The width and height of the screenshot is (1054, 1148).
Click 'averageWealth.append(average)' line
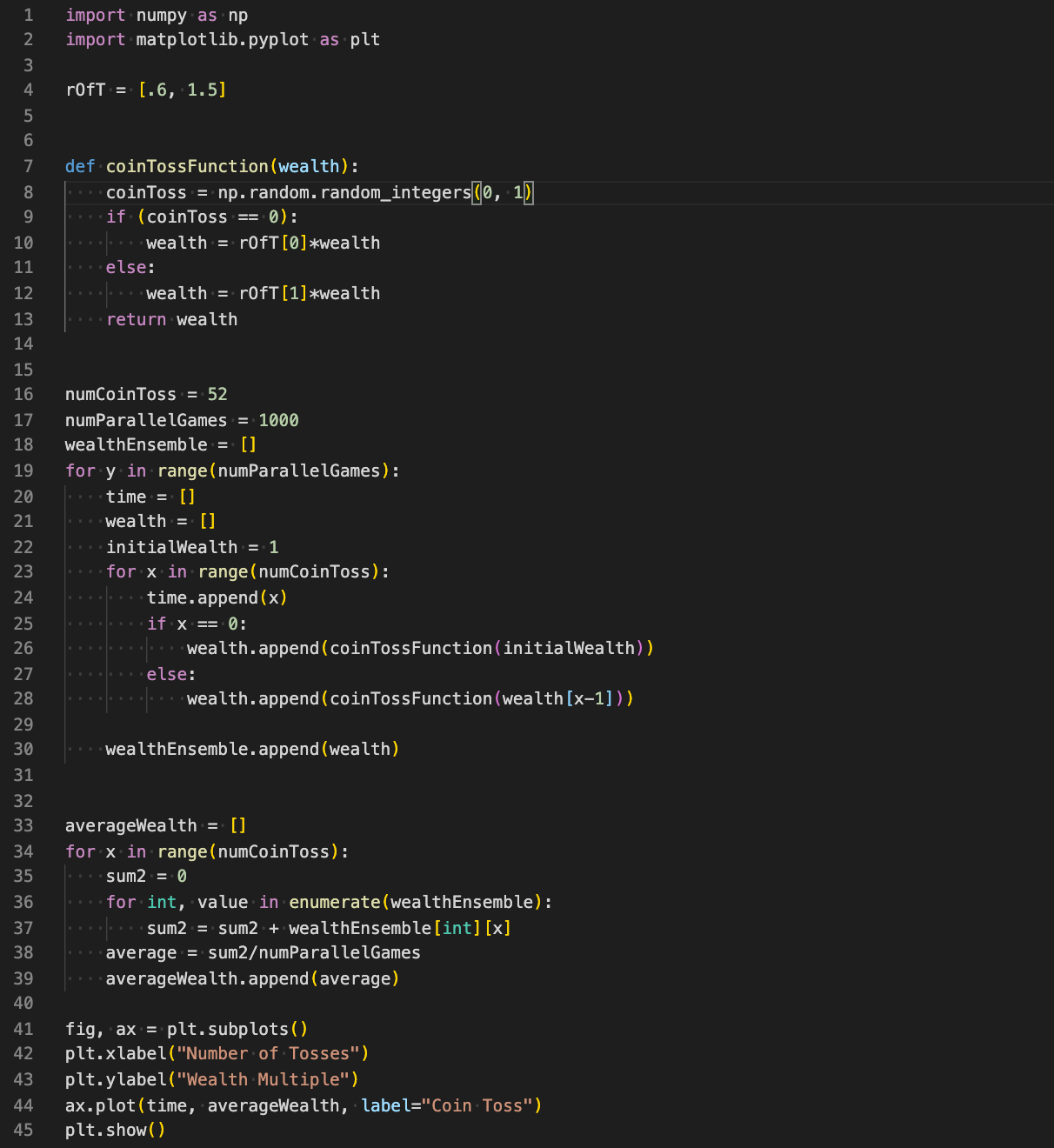coord(252,978)
